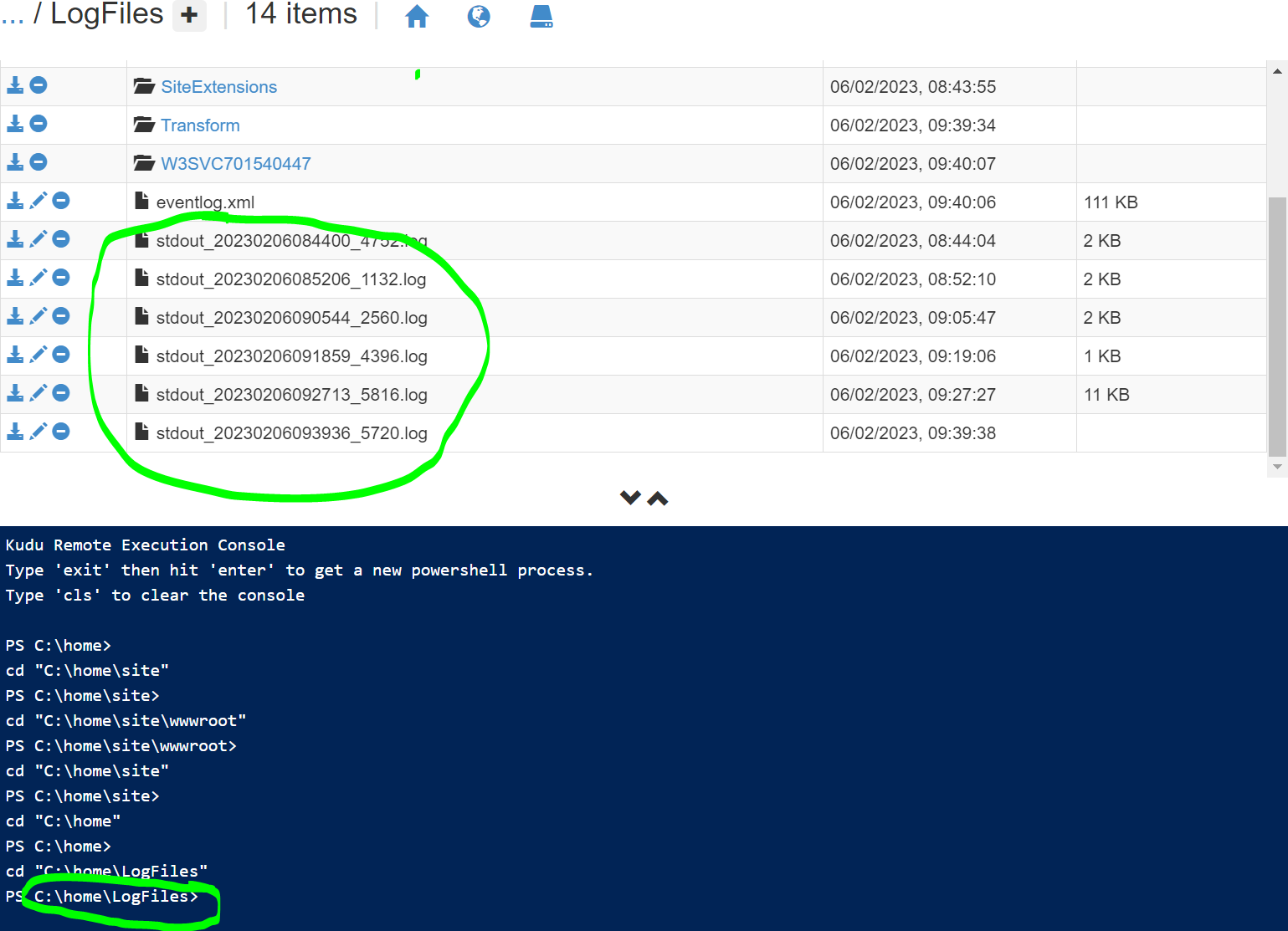The width and height of the screenshot is (1288, 931).
Task: Expand the console with the down chevron
Action: click(x=630, y=496)
